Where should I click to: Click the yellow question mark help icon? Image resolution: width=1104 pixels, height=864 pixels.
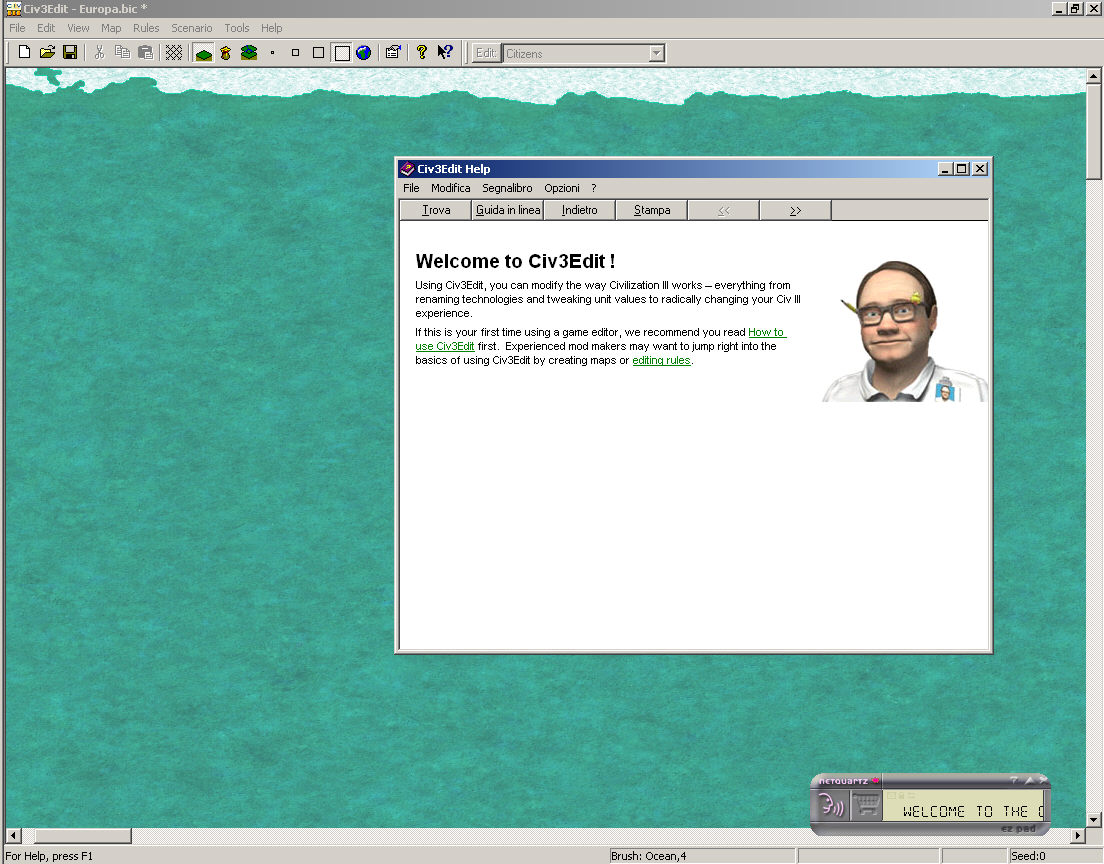[x=422, y=53]
